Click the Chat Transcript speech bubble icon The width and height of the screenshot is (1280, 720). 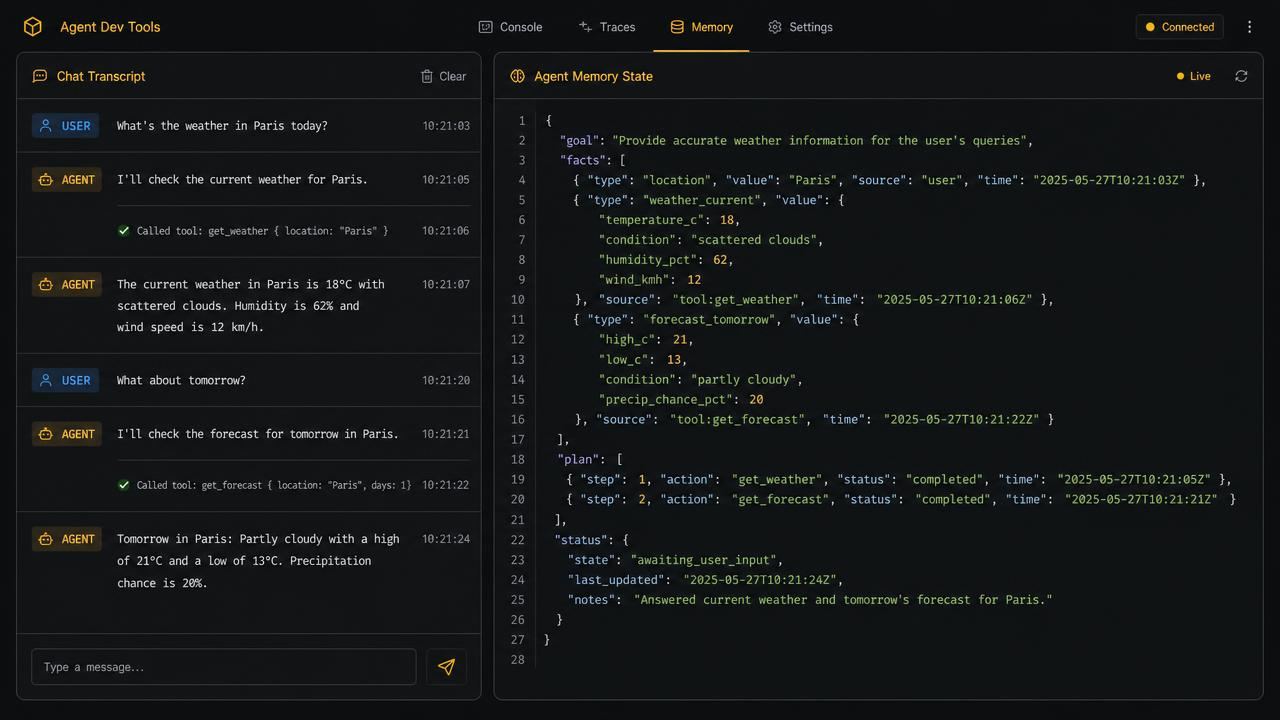[40, 76]
